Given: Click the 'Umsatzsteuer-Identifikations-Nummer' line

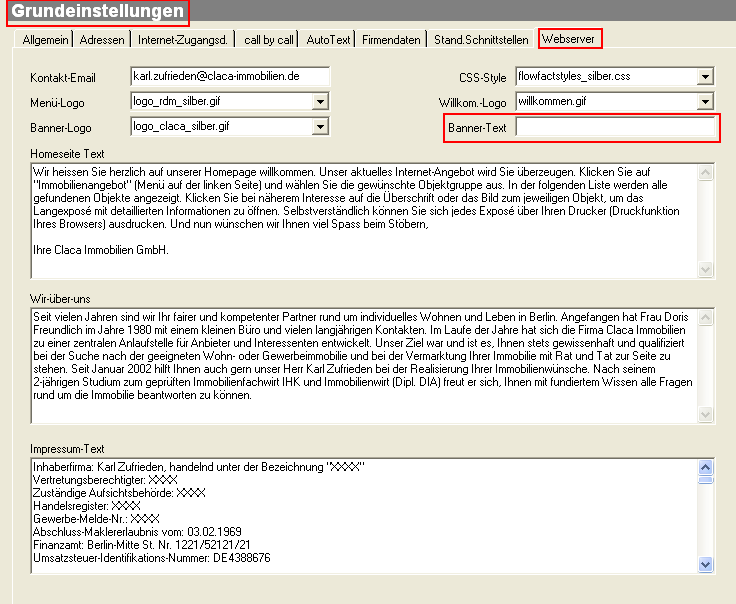Looking at the screenshot, I should (x=152, y=558).
